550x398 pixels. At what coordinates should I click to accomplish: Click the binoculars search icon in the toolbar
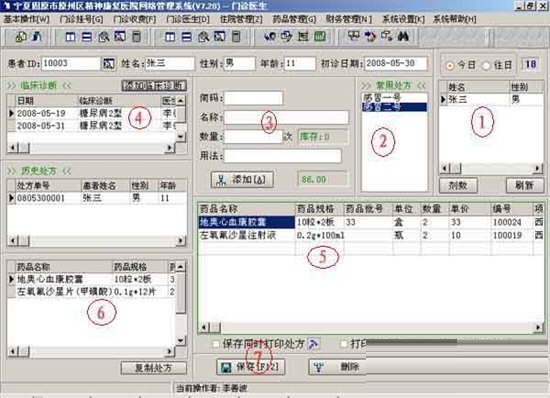(403, 36)
